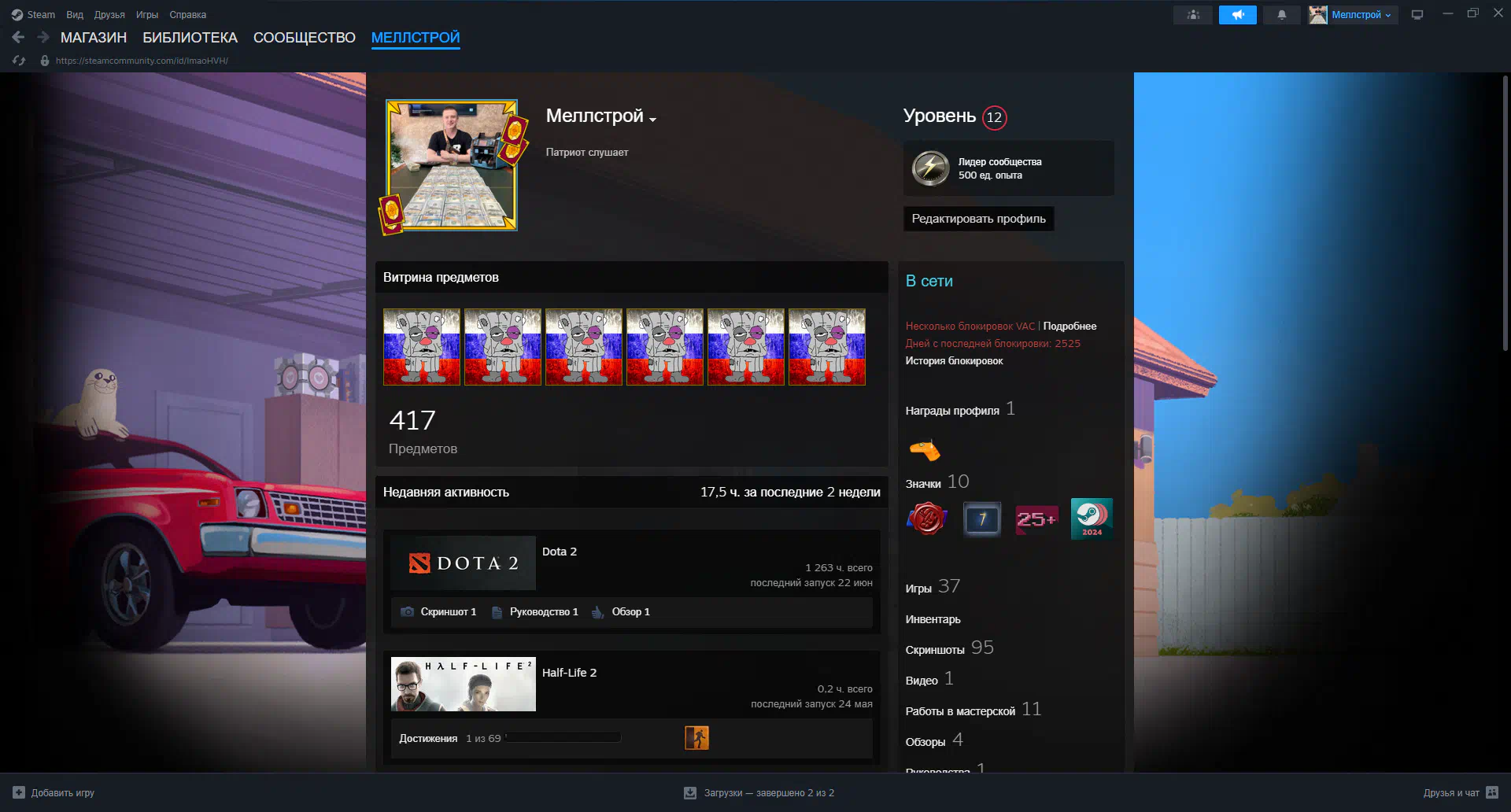The width and height of the screenshot is (1511, 812).
Task: Open the red wax seal badge
Action: point(927,519)
